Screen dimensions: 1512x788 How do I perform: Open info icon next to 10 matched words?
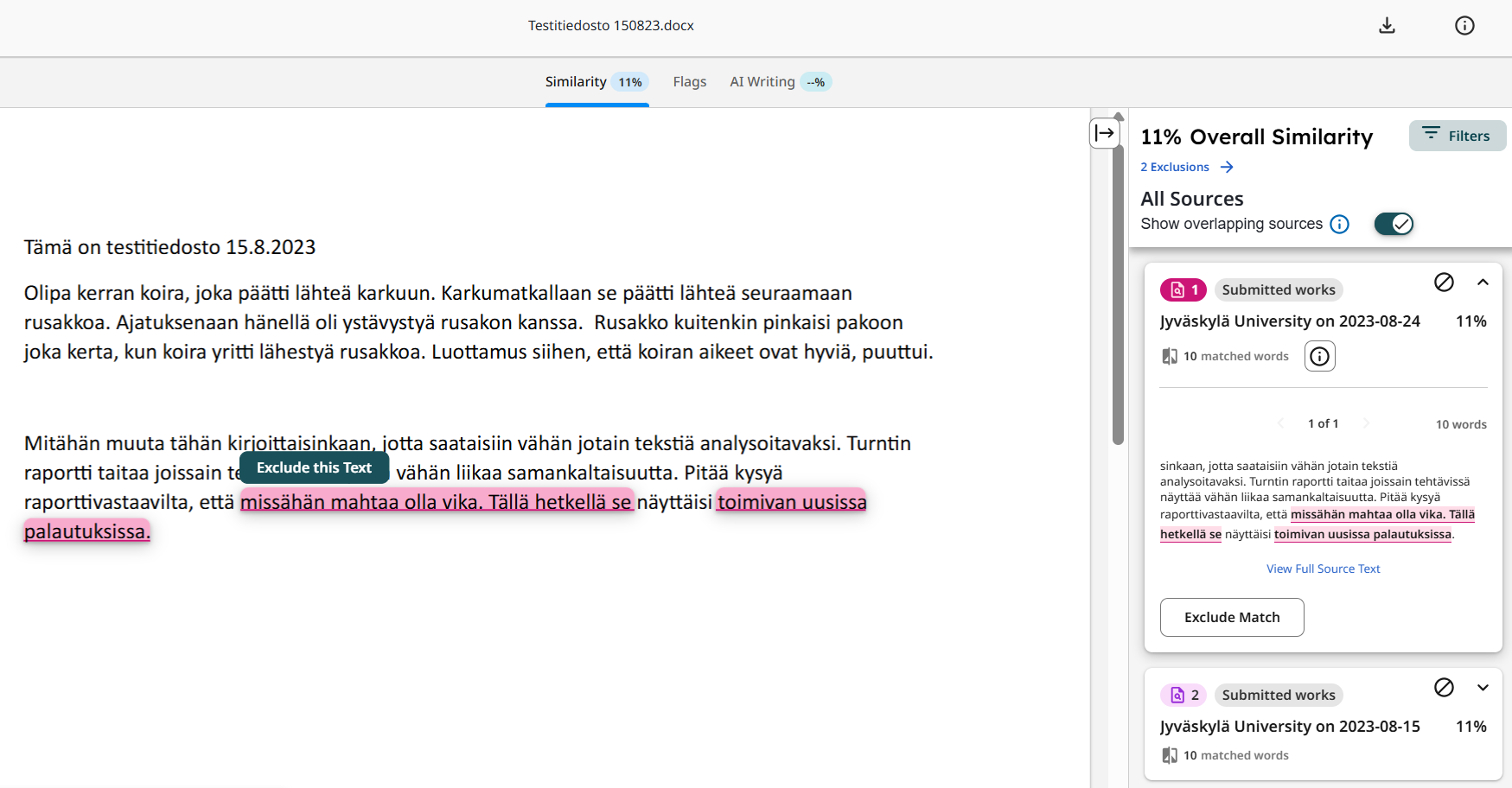[x=1319, y=356]
